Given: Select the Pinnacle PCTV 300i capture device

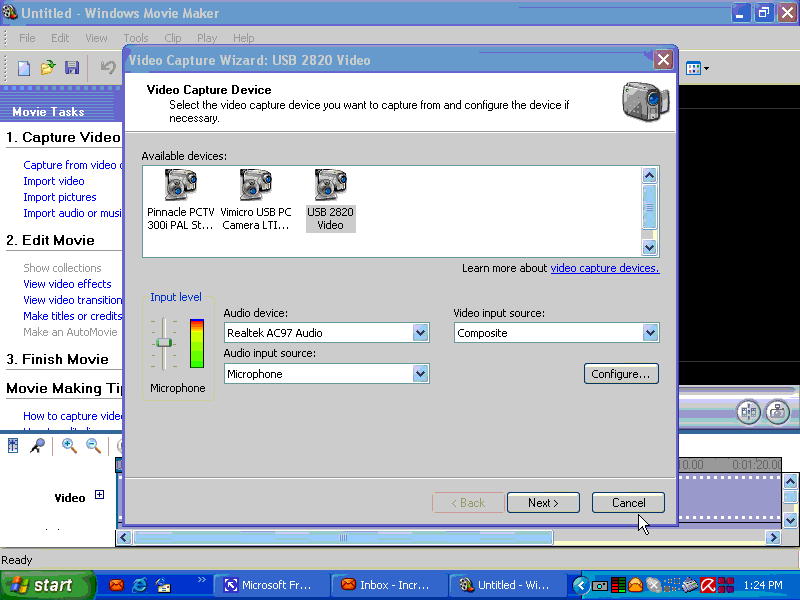Looking at the screenshot, I should pos(180,200).
